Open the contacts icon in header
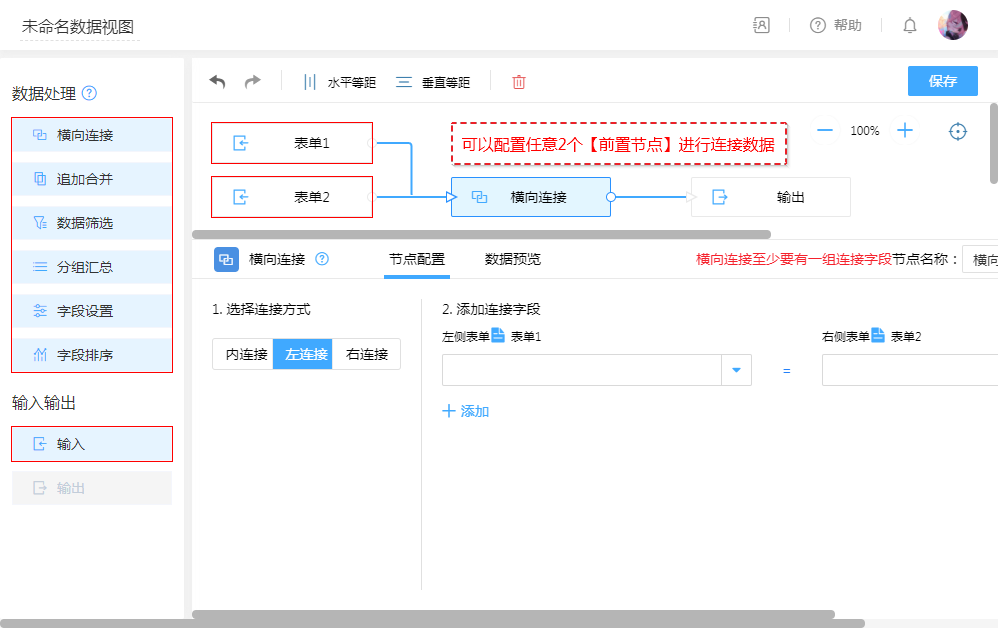998x628 pixels. pos(762,26)
